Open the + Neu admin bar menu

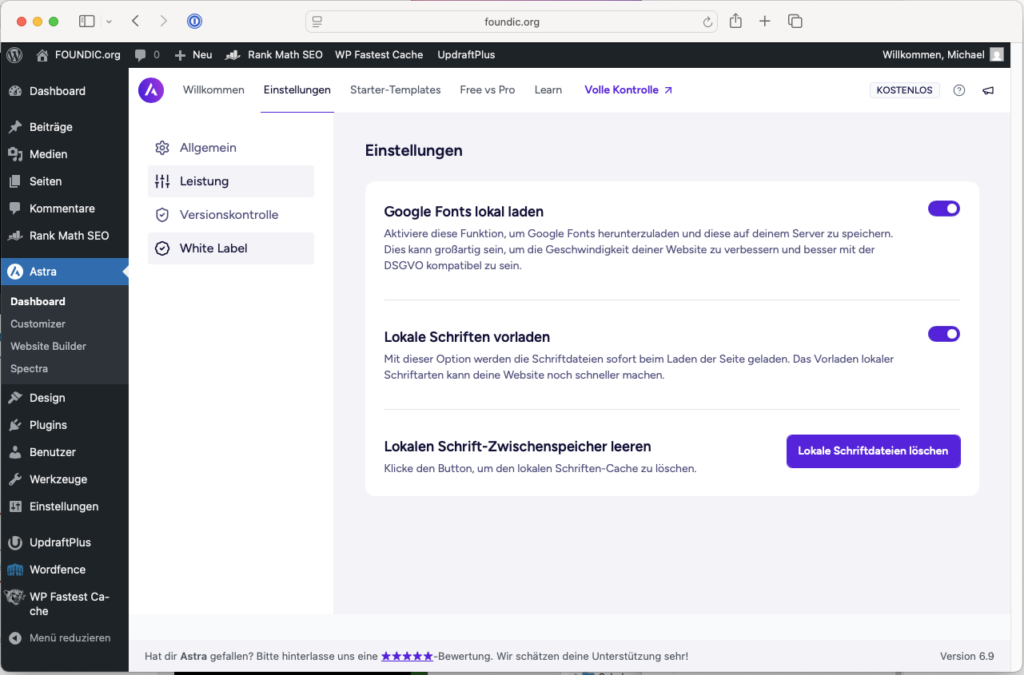point(193,55)
